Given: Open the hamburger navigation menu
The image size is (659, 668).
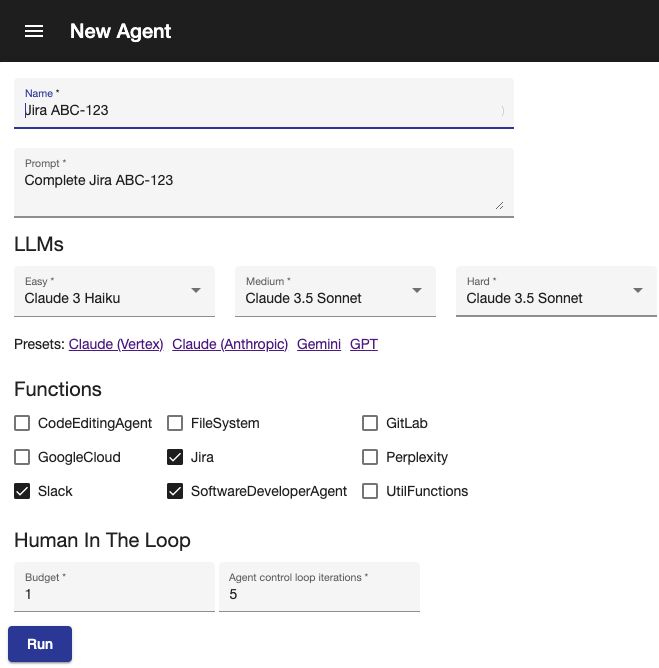Looking at the screenshot, I should click(34, 31).
